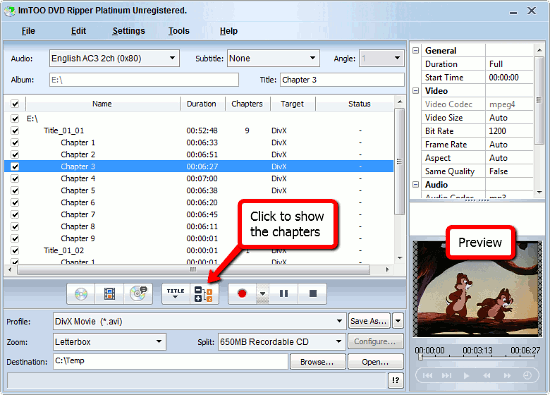Screen dimensions: 550x395
Task: Open the arrow beside record button
Action: [x=263, y=294]
